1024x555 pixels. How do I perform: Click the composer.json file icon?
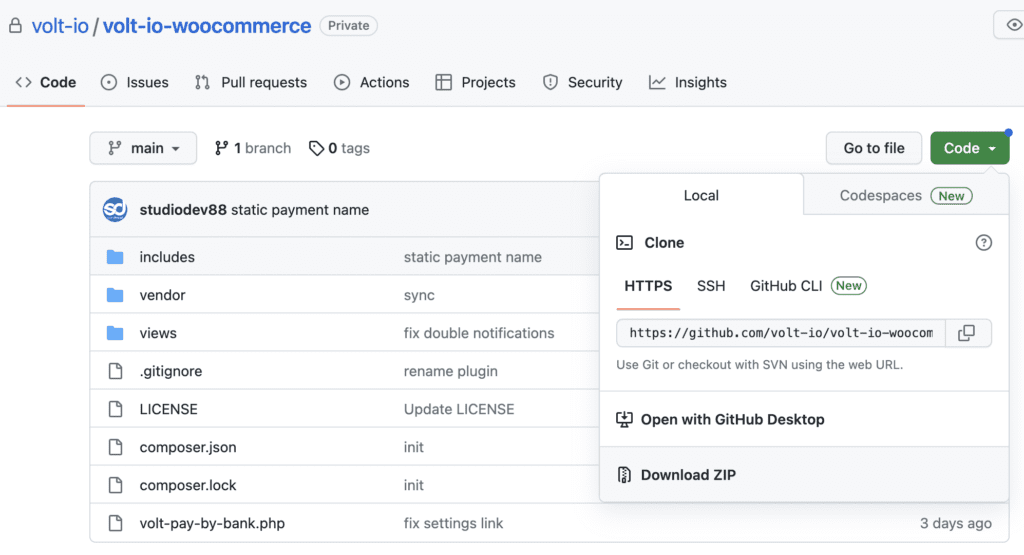(x=116, y=447)
